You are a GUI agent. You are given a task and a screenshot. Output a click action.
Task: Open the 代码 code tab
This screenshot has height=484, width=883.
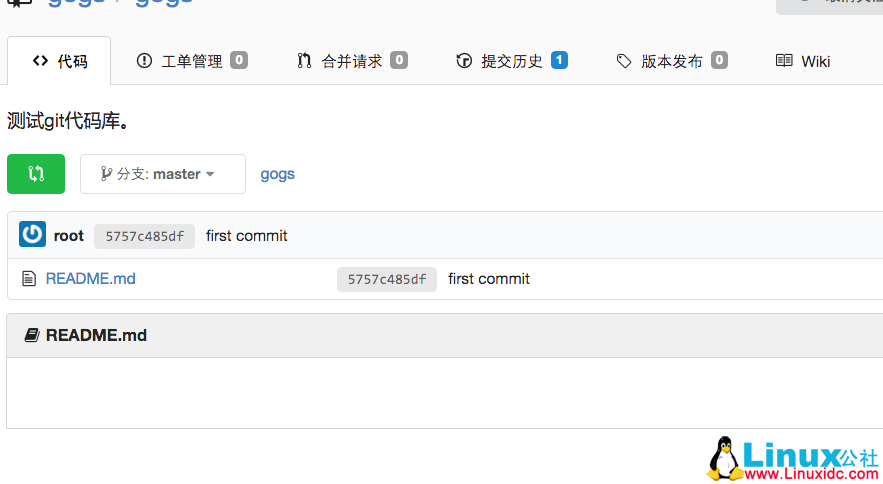pyautogui.click(x=59, y=61)
